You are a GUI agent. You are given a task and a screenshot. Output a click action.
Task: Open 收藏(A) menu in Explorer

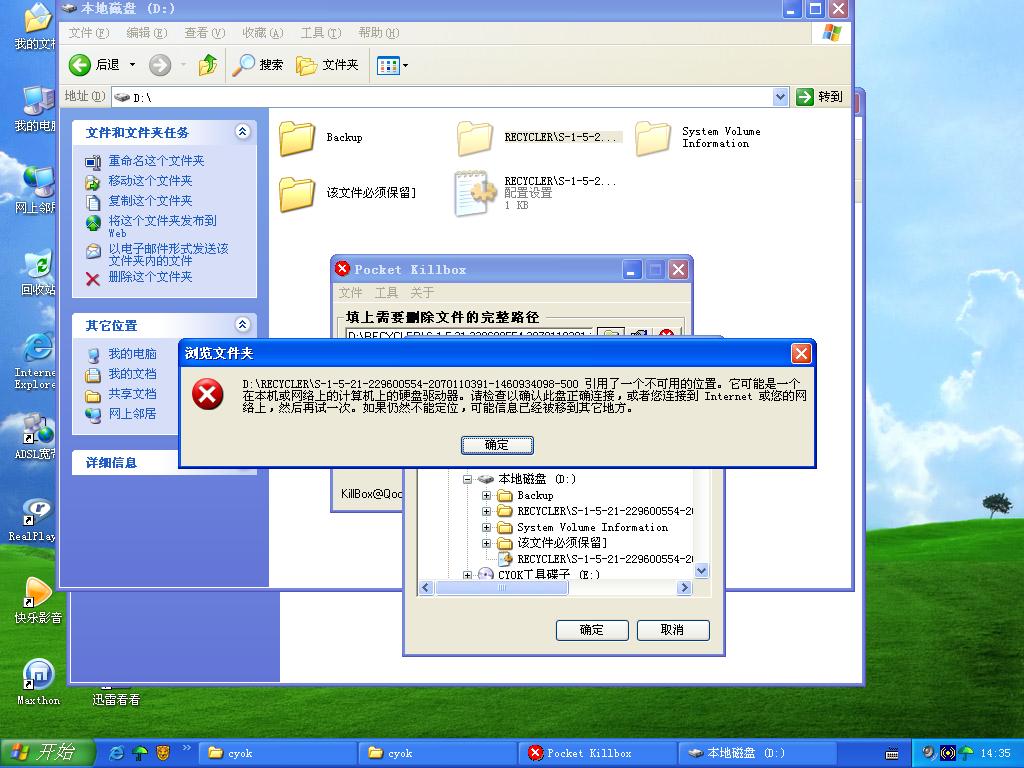click(x=263, y=33)
